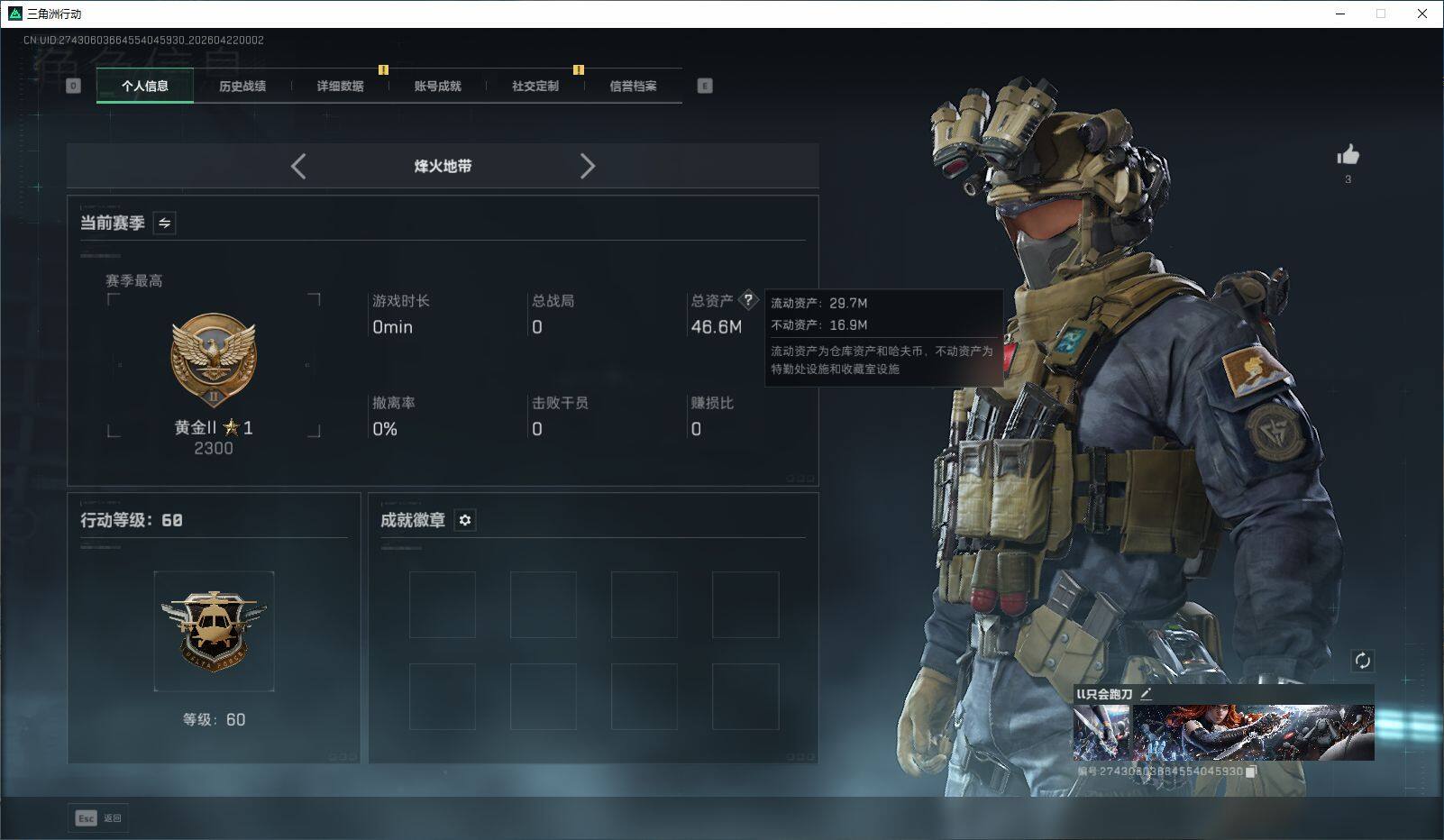The height and width of the screenshot is (840, 1444).
Task: Minimize the 三角洲行动 window
Action: tap(1340, 14)
